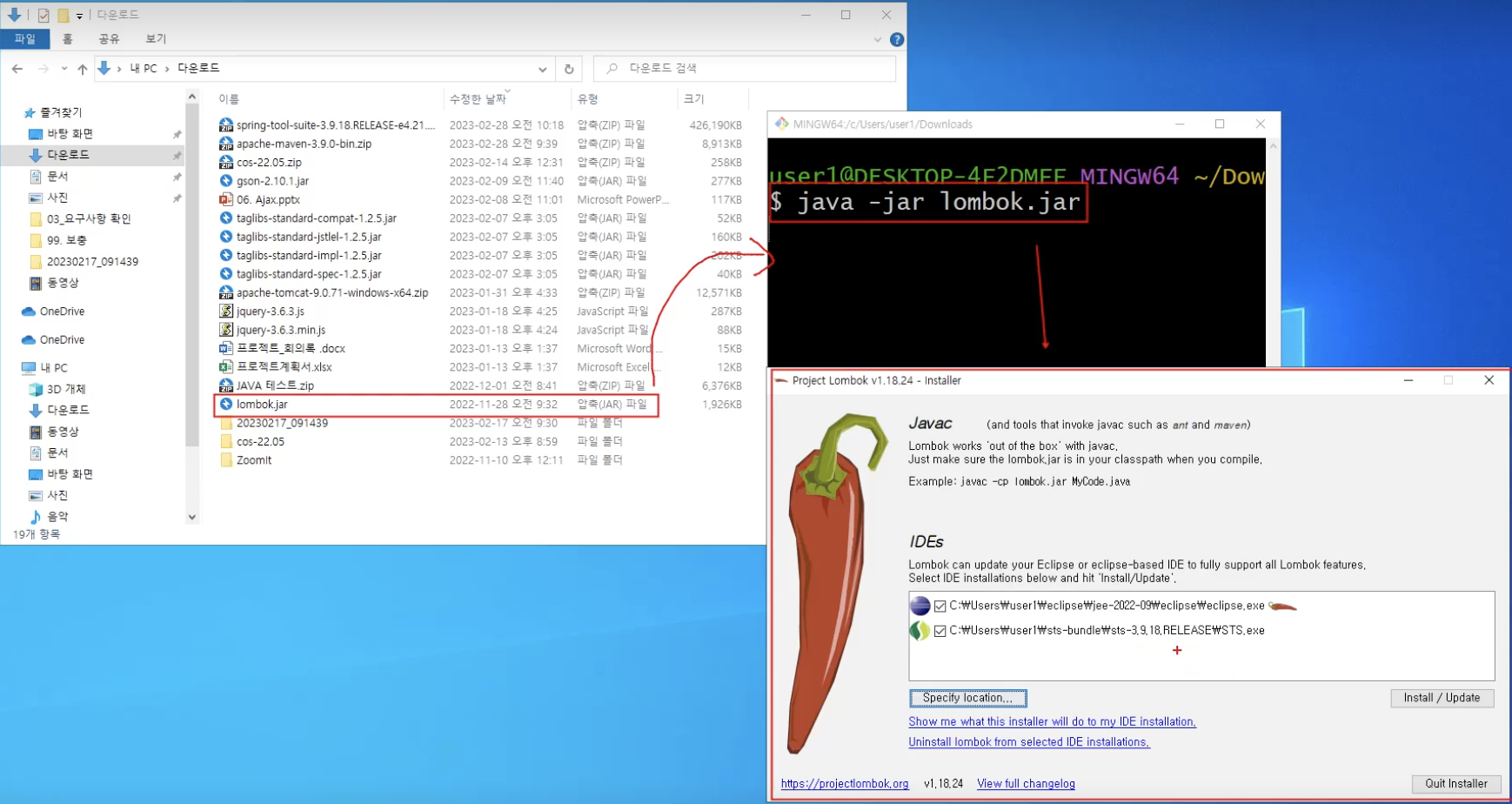This screenshot has height=804, width=1512.
Task: Click the 프로젝트_회의록 .docx Word icon
Action: point(226,348)
